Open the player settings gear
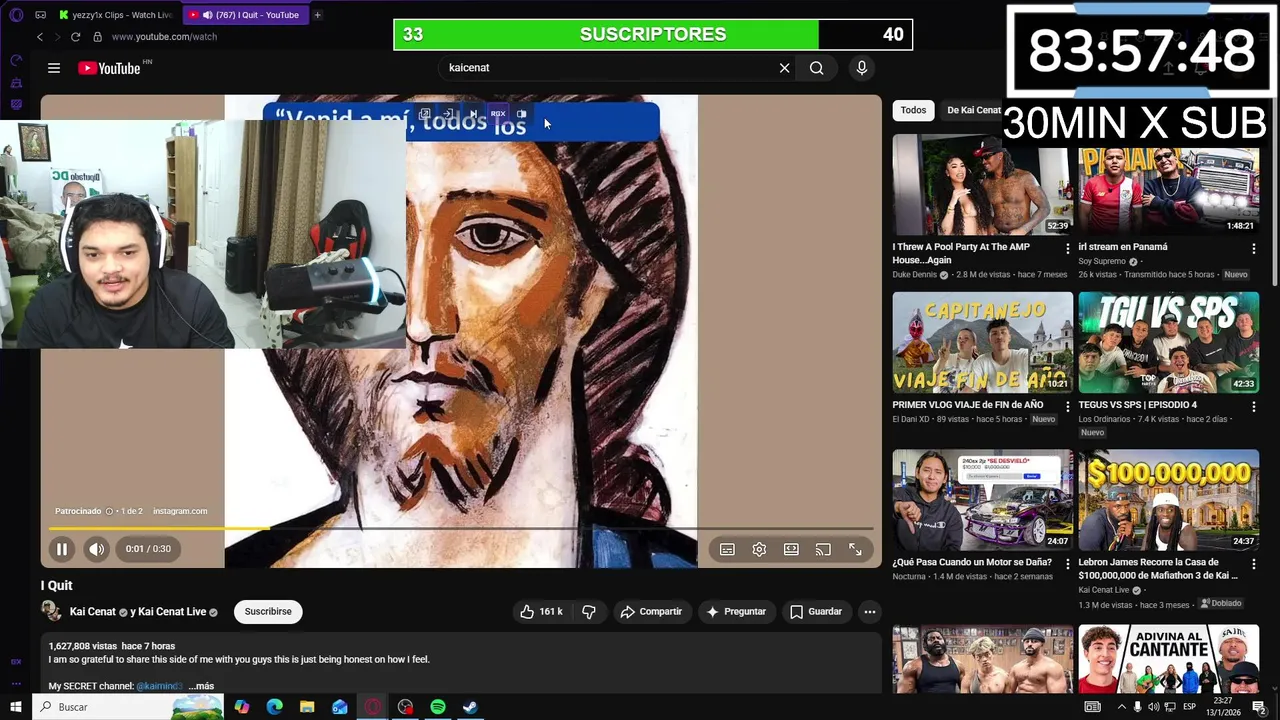Viewport: 1280px width, 720px height. coord(759,549)
